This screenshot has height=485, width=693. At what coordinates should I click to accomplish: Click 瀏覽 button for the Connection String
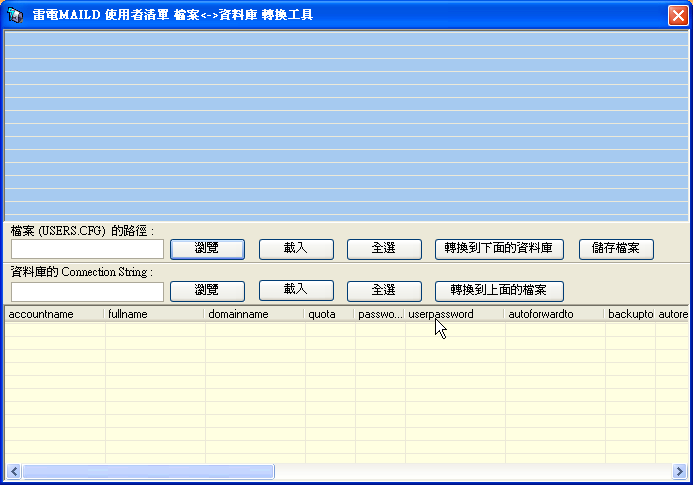click(x=207, y=291)
